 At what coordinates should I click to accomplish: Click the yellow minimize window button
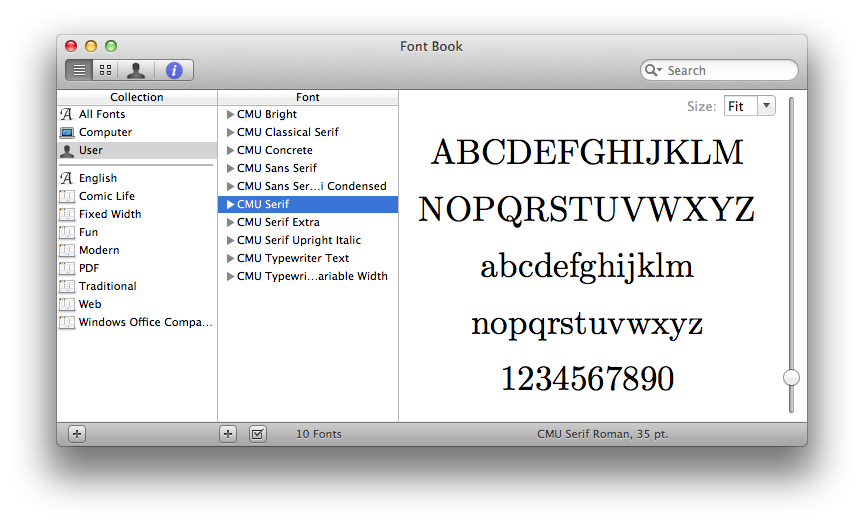tap(91, 46)
